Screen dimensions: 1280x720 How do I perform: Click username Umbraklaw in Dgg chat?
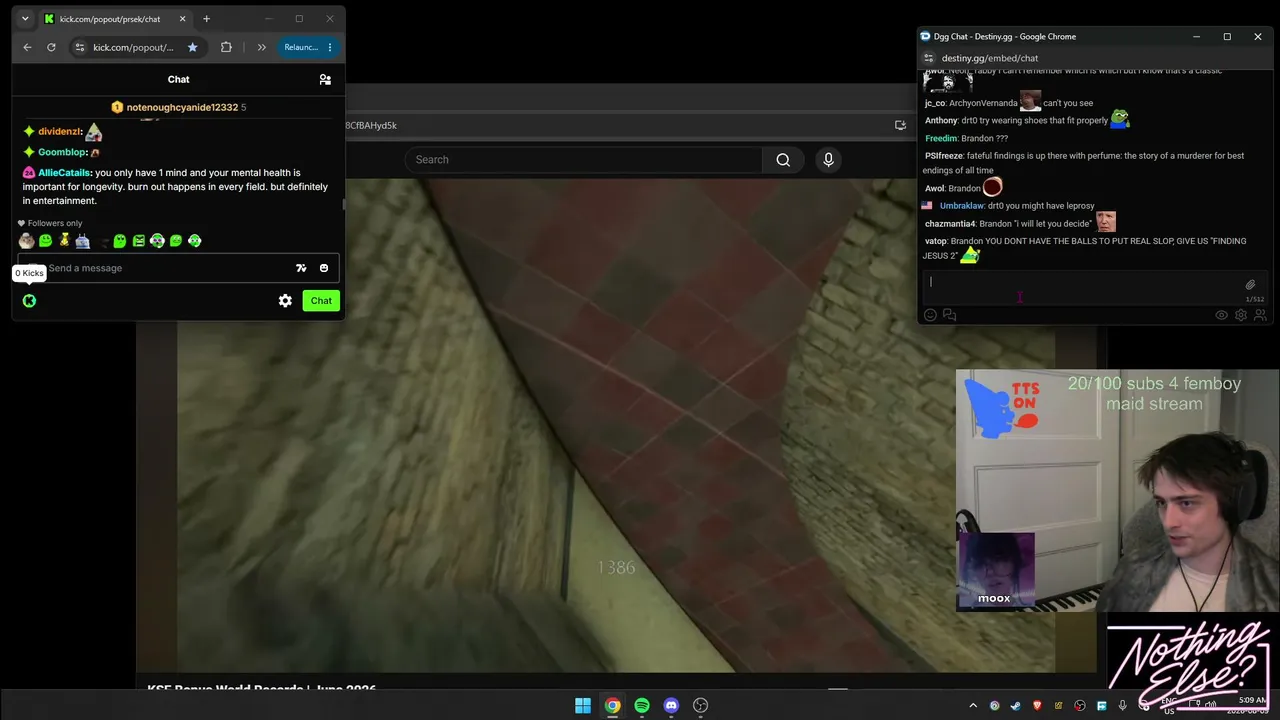962,206
